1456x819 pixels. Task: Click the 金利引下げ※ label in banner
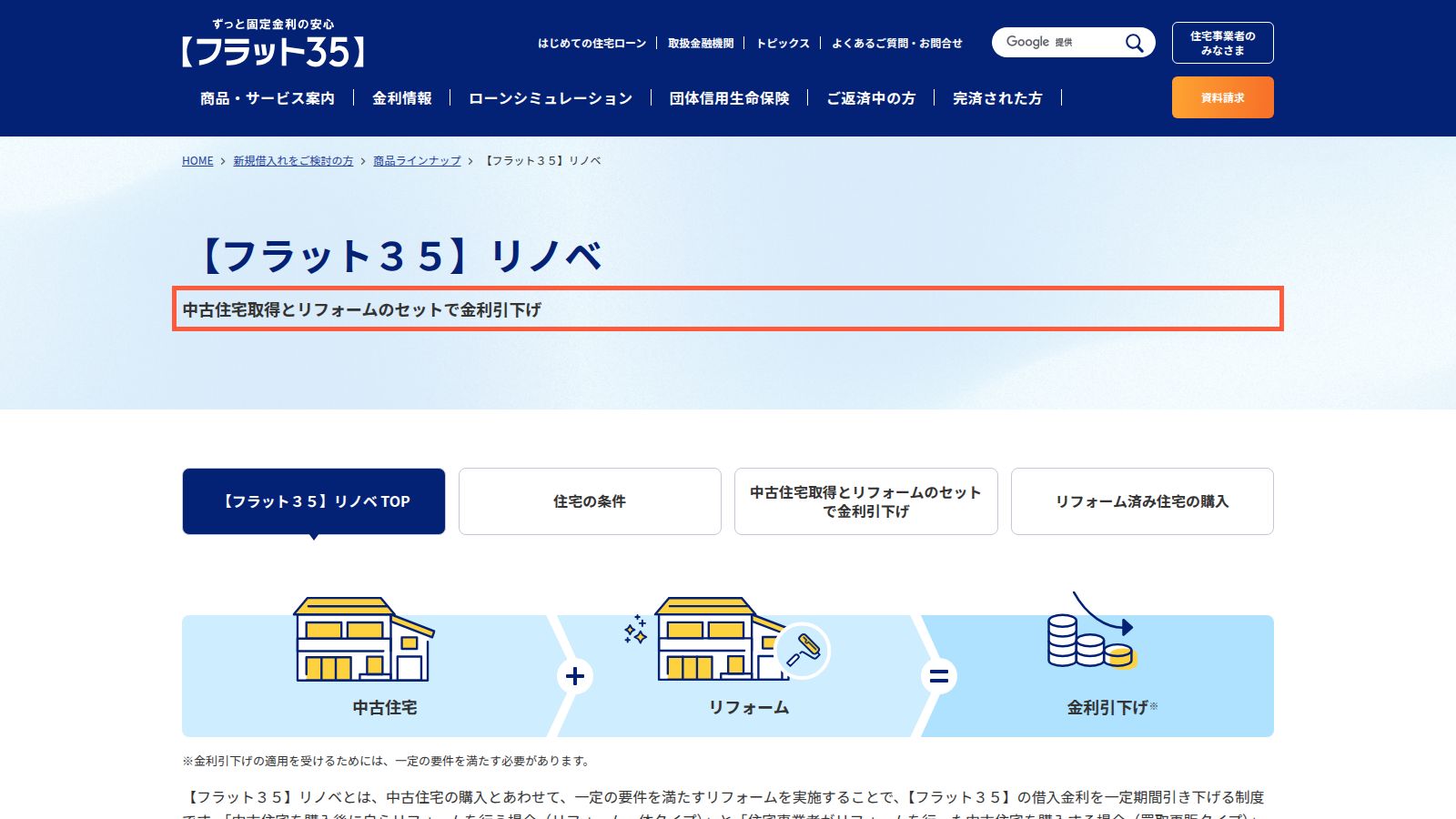[x=1112, y=707]
